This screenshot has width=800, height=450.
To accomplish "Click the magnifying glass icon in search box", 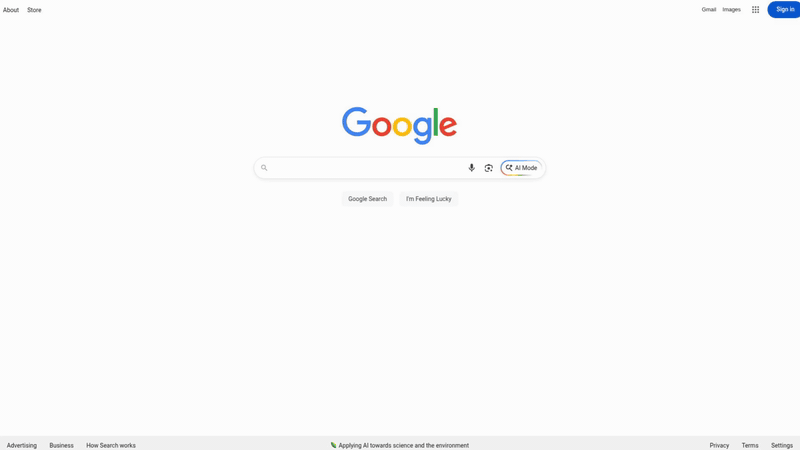I will 264,168.
